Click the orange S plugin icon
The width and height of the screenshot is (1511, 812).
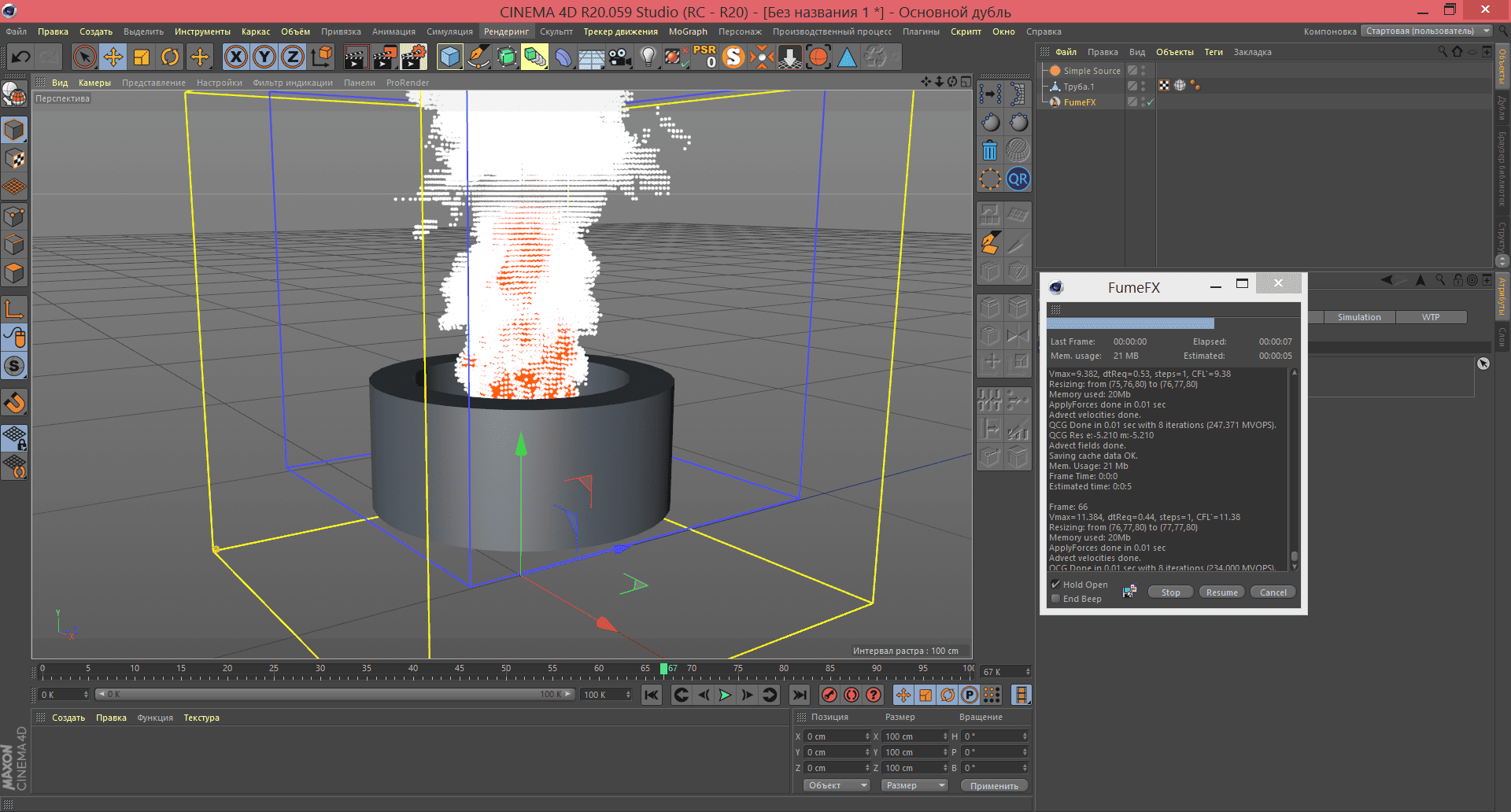[733, 57]
